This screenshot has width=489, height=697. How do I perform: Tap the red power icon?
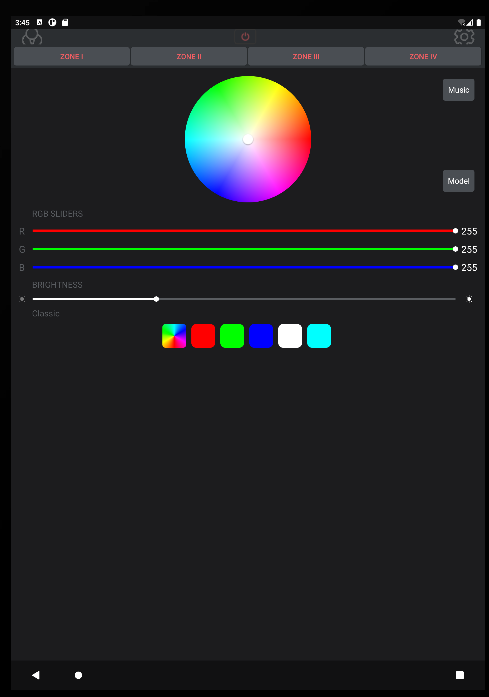point(245,37)
